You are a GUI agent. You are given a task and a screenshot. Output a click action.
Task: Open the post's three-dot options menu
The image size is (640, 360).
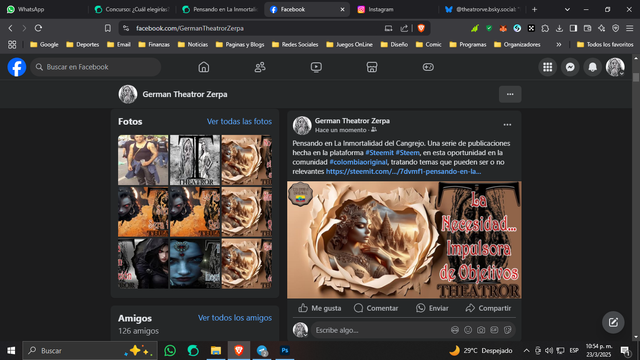pos(507,125)
